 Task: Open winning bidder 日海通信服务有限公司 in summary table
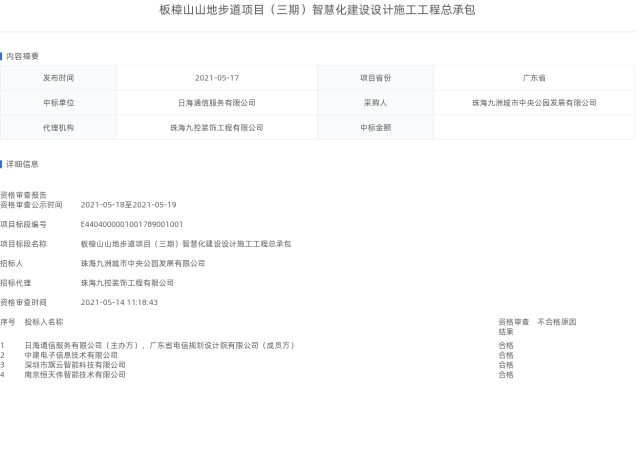216,103
